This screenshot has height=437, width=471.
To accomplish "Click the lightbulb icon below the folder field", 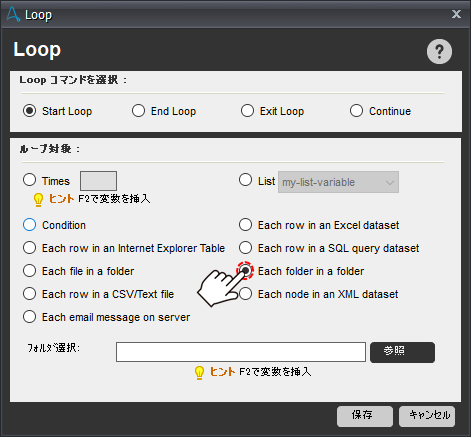I will [x=199, y=373].
